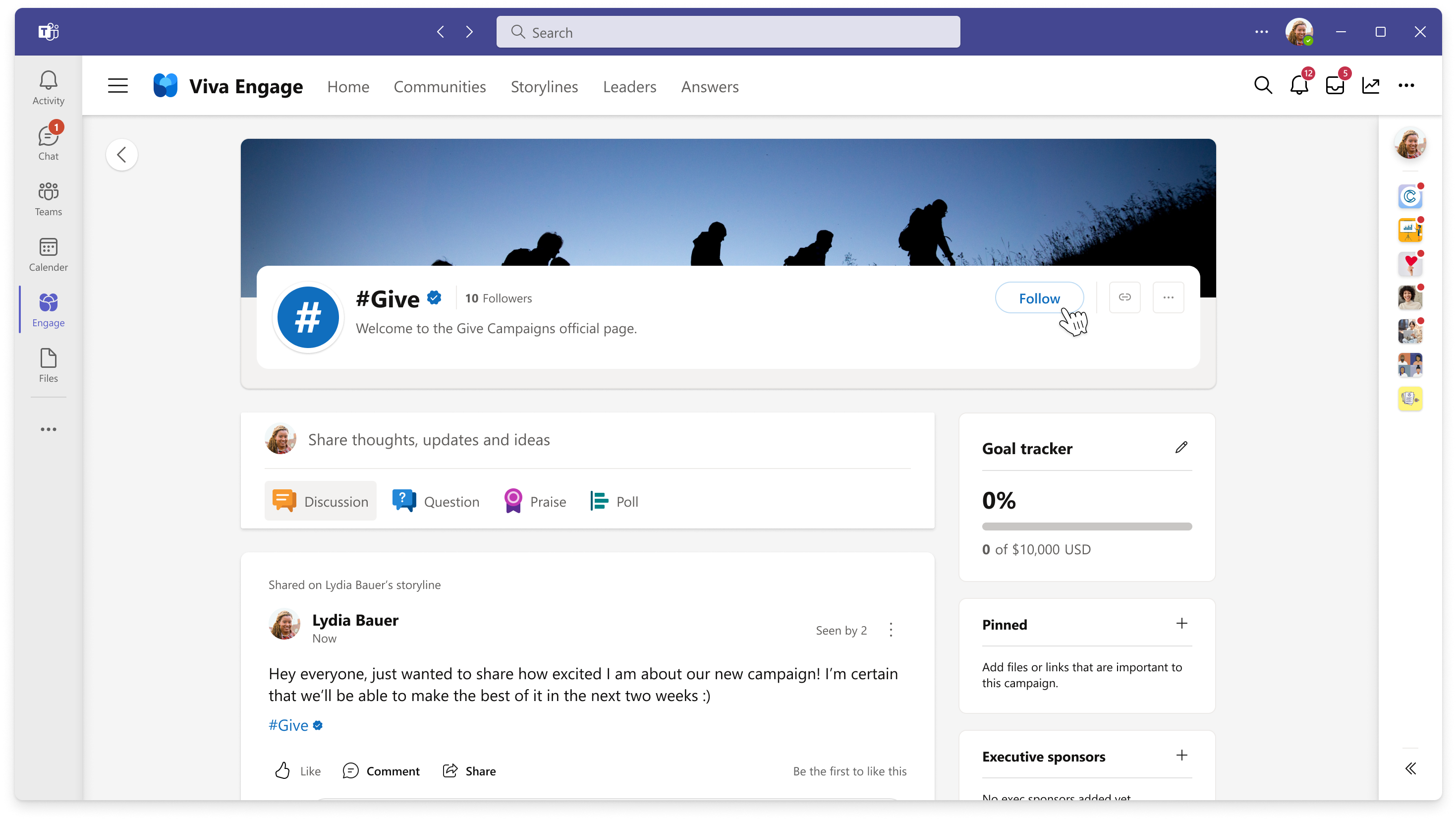
Task: Expand the Pinned section with plus
Action: [1182, 623]
